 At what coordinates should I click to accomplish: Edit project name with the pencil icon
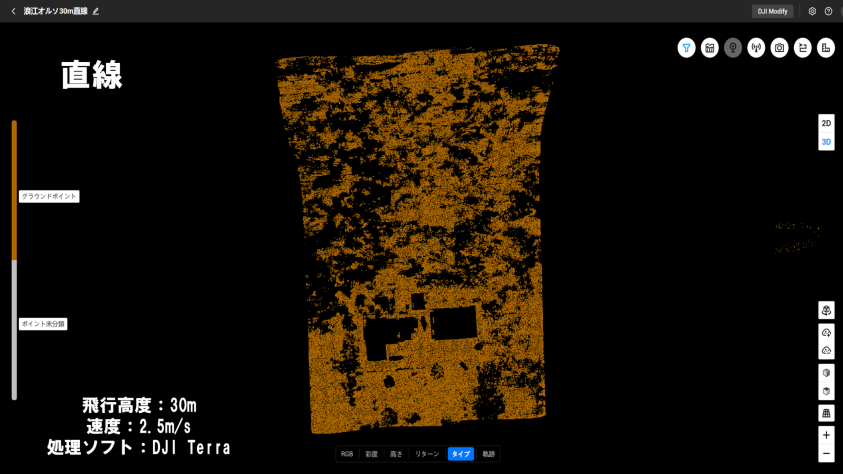(96, 11)
